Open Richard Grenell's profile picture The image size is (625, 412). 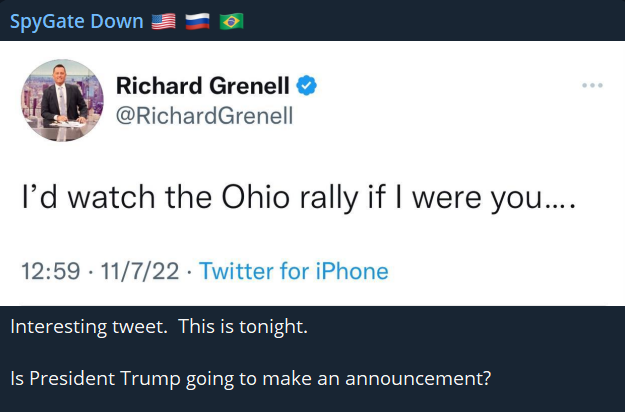[x=62, y=100]
